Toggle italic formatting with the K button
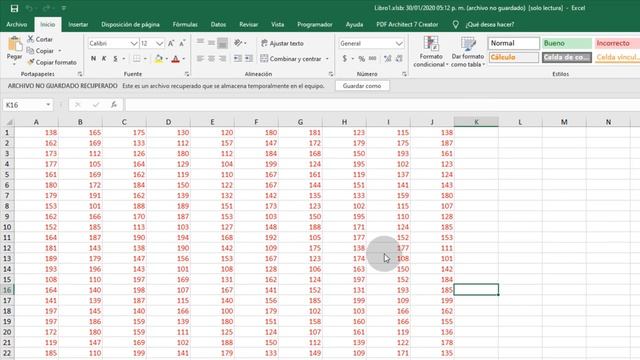This screenshot has width=640, height=360. (x=104, y=59)
